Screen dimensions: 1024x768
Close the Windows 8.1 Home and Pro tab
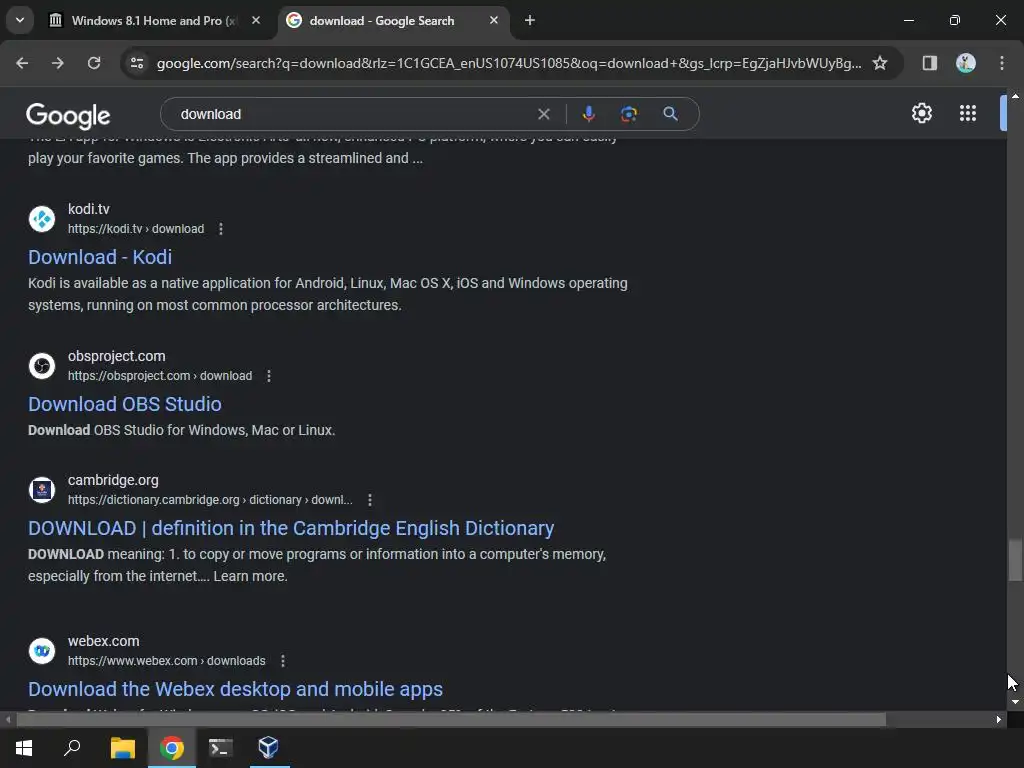click(x=256, y=20)
